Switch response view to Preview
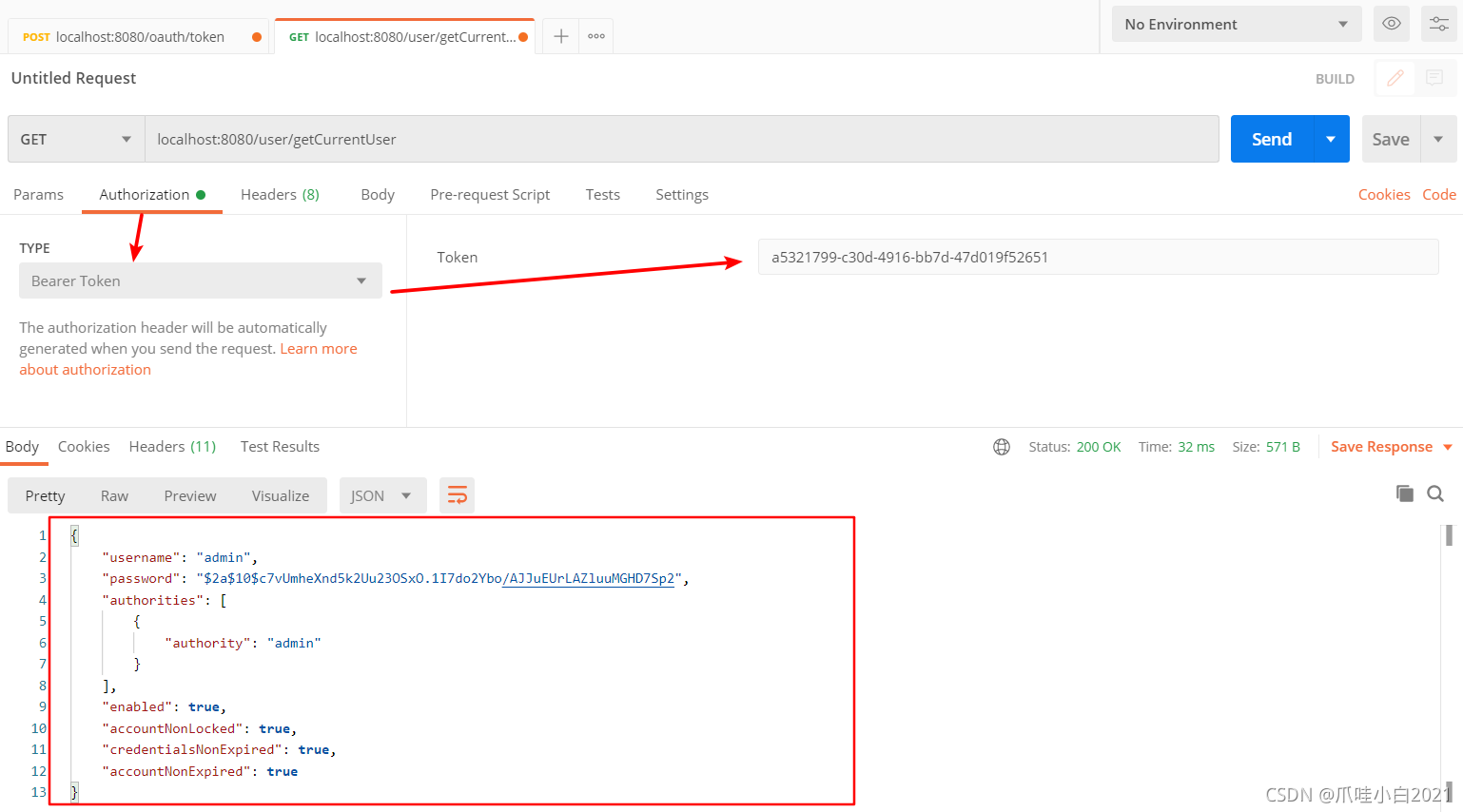Viewport: 1463px width, 812px height. coord(190,495)
